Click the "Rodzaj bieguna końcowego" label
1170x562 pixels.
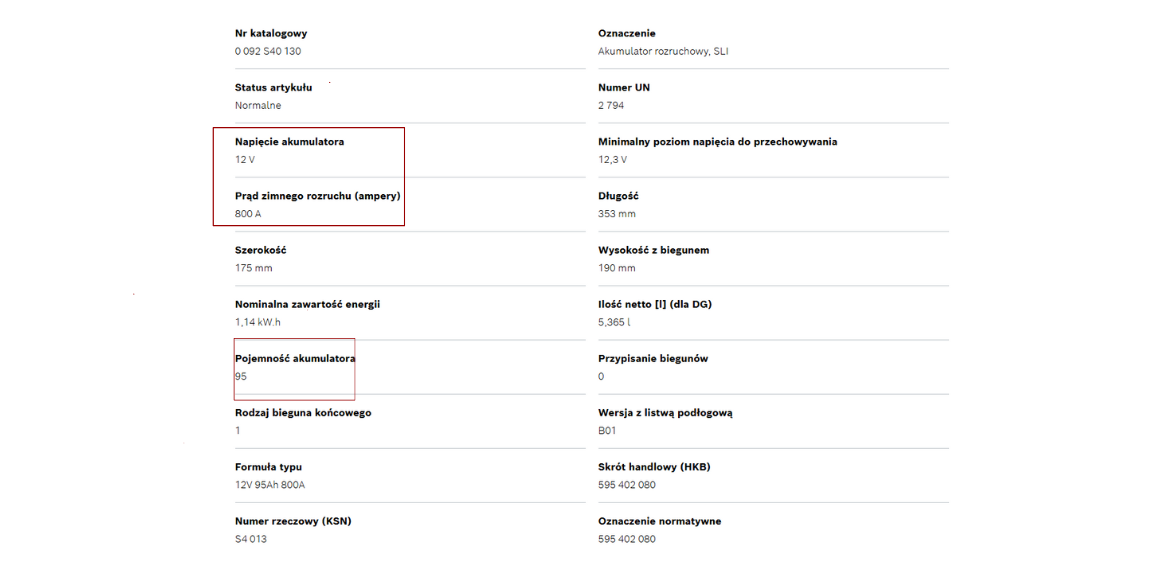click(303, 412)
